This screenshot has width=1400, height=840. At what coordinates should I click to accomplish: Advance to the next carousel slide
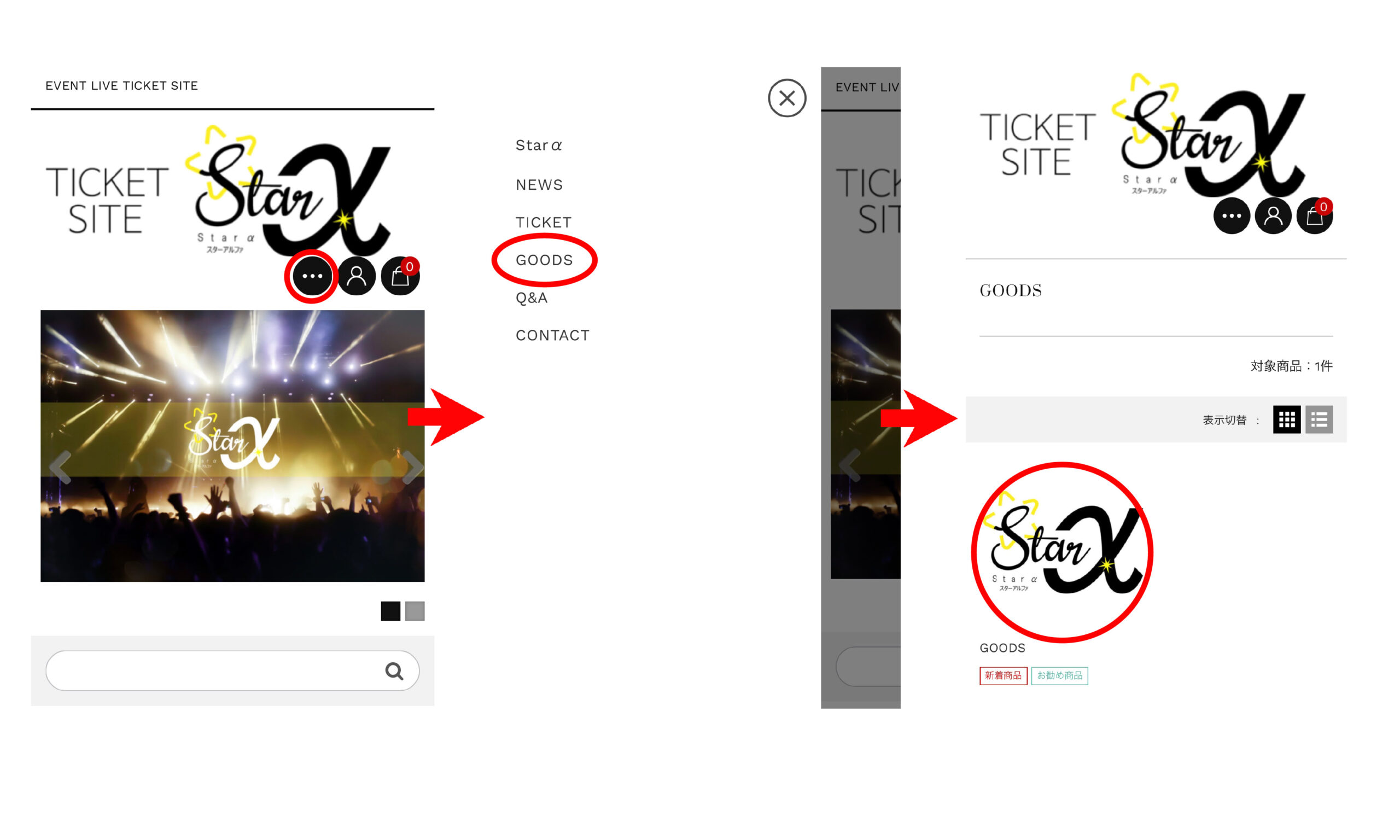pos(412,467)
